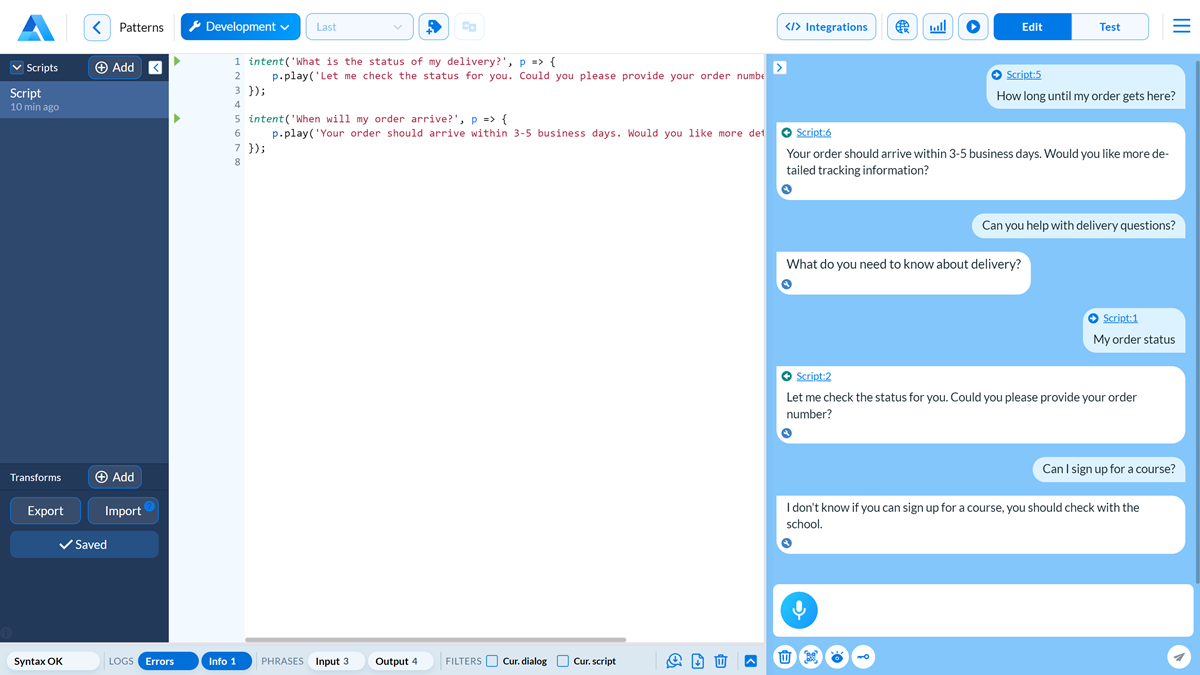Open the analytics bar chart icon
Image resolution: width=1200 pixels, height=675 pixels.
[937, 27]
